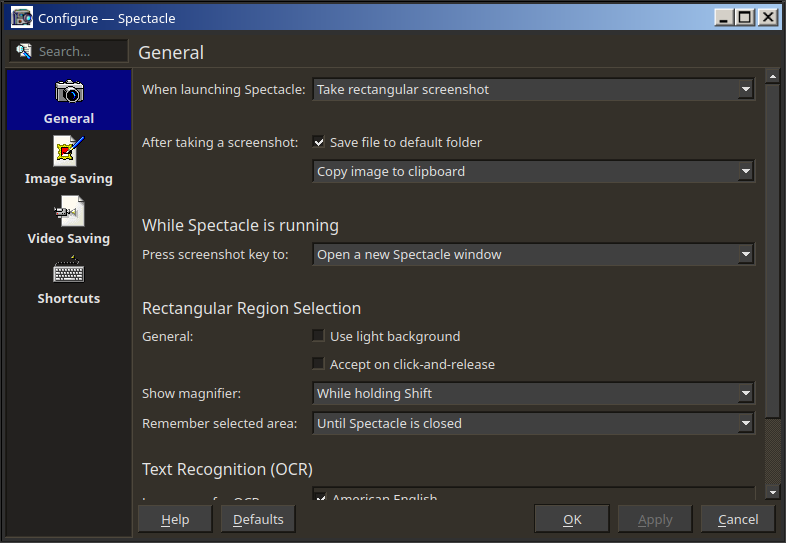The height and width of the screenshot is (543, 786).
Task: Enable Use light background option
Action: click(318, 335)
